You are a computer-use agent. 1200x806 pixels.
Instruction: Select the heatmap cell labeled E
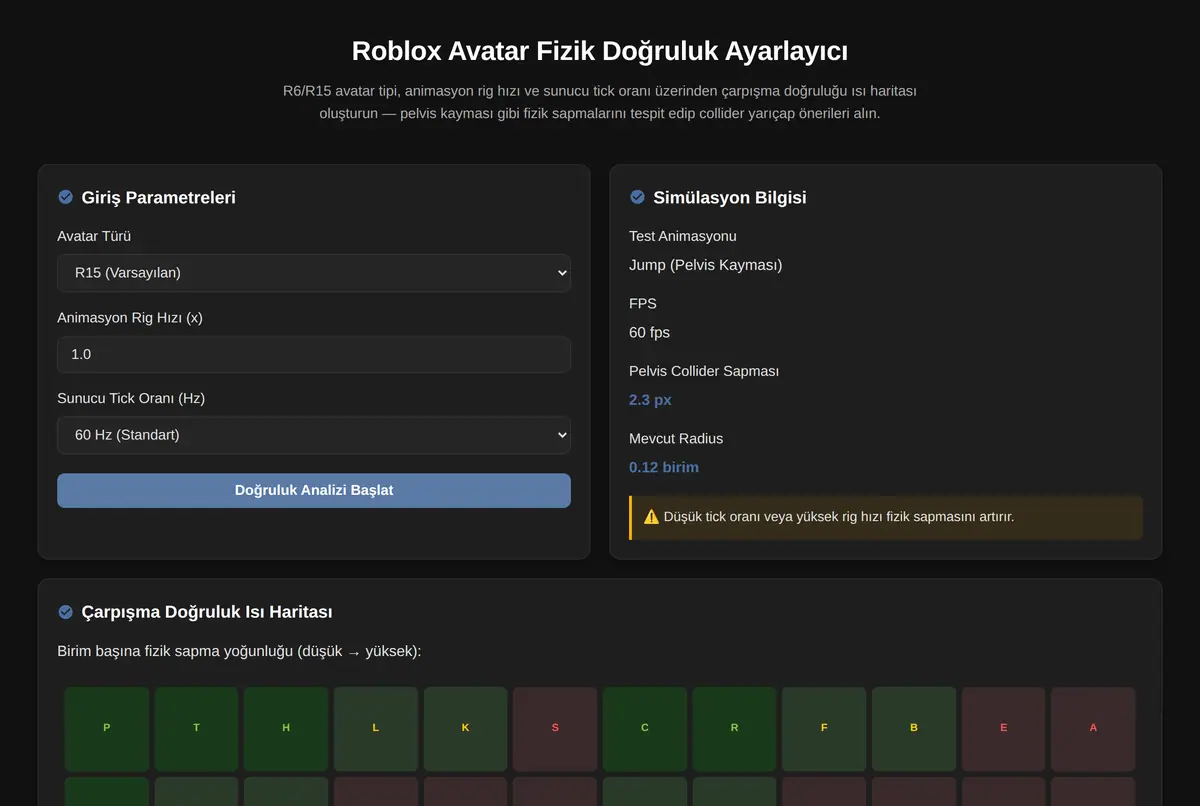click(x=1003, y=728)
